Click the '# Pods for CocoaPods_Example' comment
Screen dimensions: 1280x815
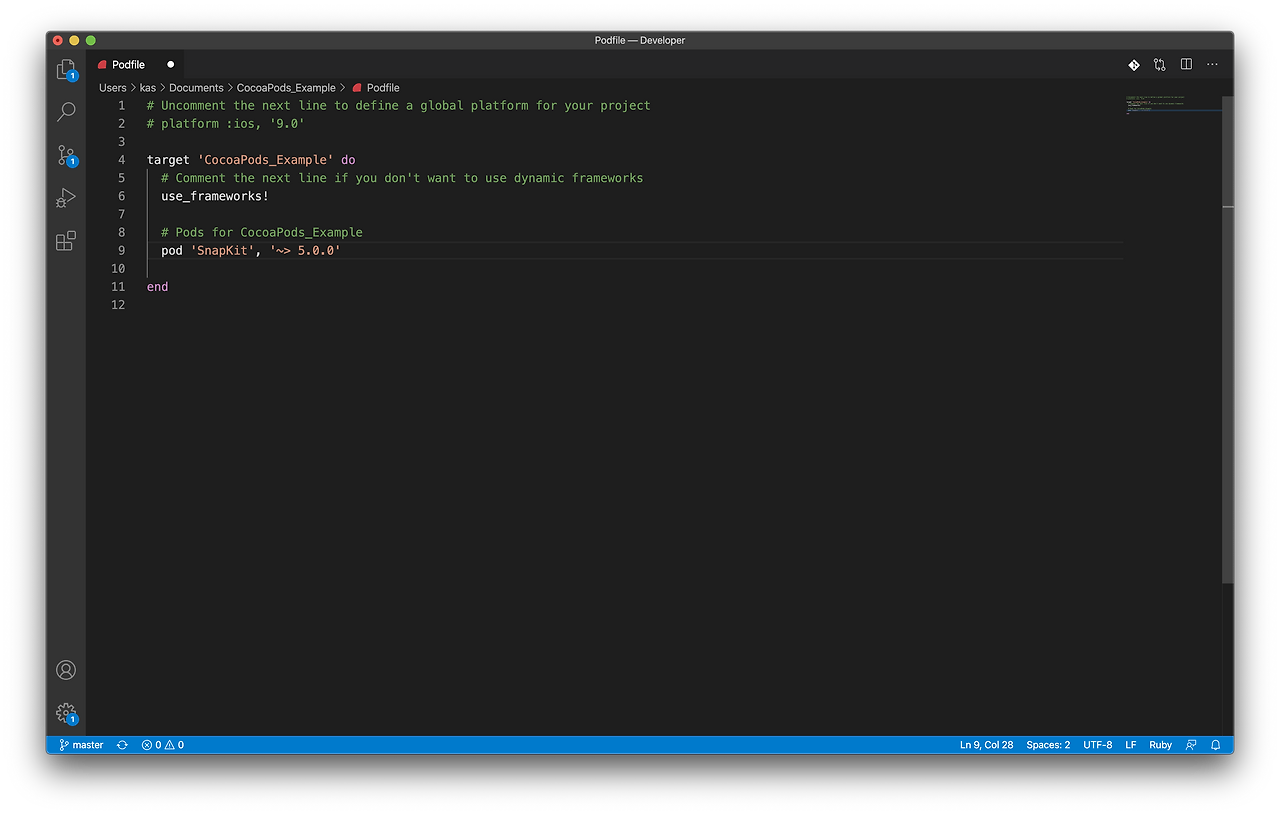262,232
